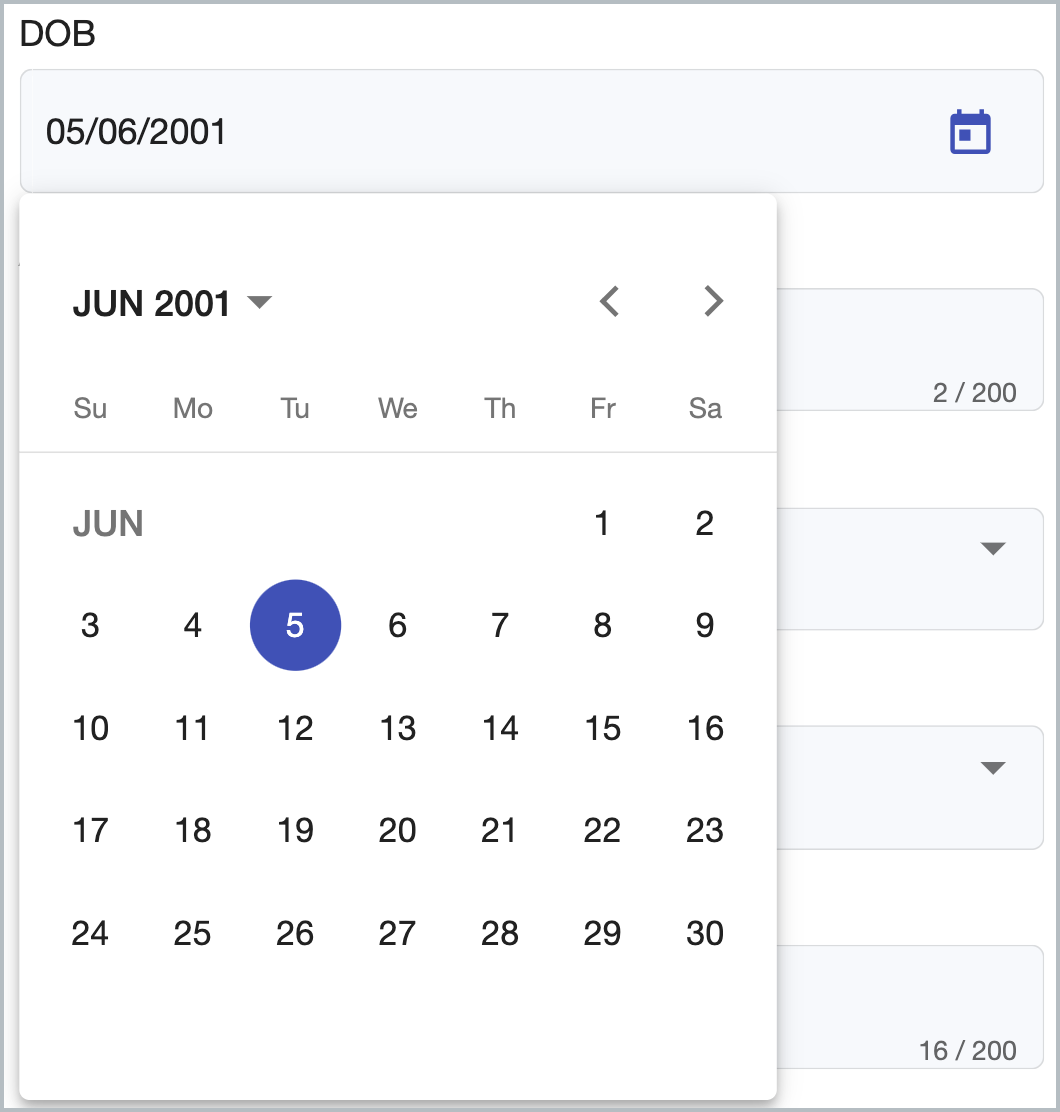1060x1112 pixels.
Task: Pick date 24 in the calendar
Action: point(90,933)
